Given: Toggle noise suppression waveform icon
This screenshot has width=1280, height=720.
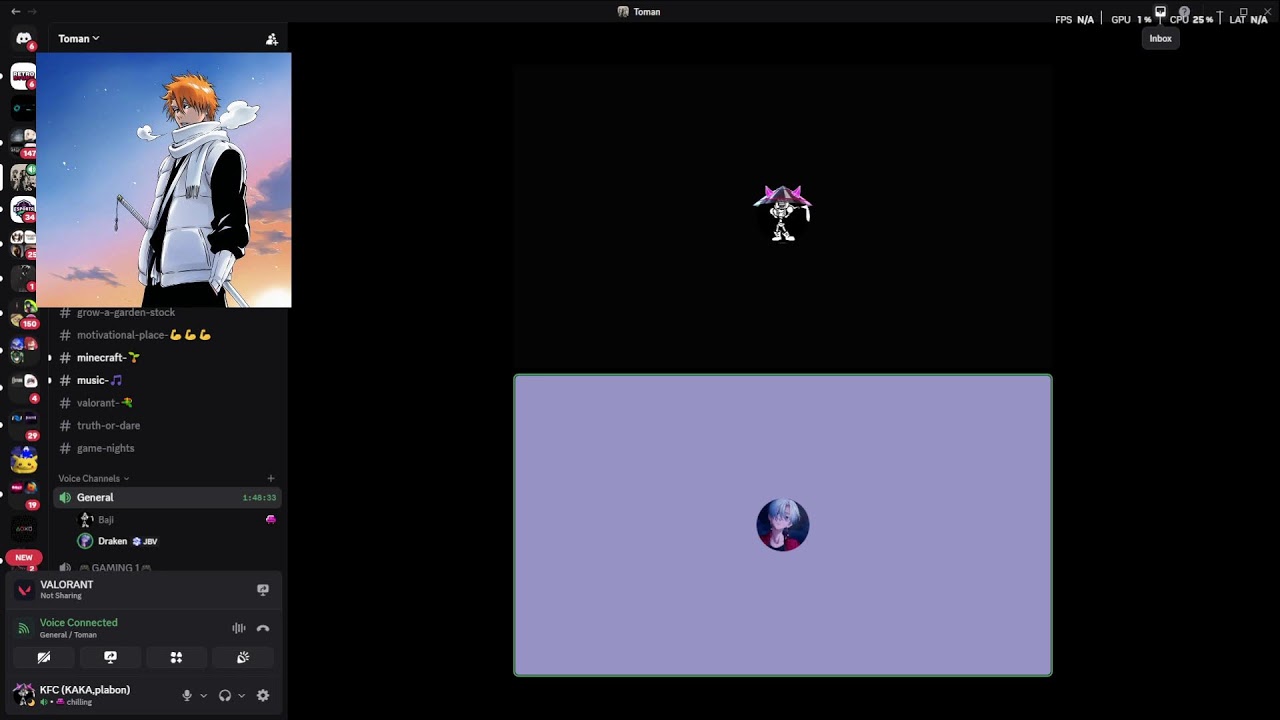Looking at the screenshot, I should coord(239,628).
